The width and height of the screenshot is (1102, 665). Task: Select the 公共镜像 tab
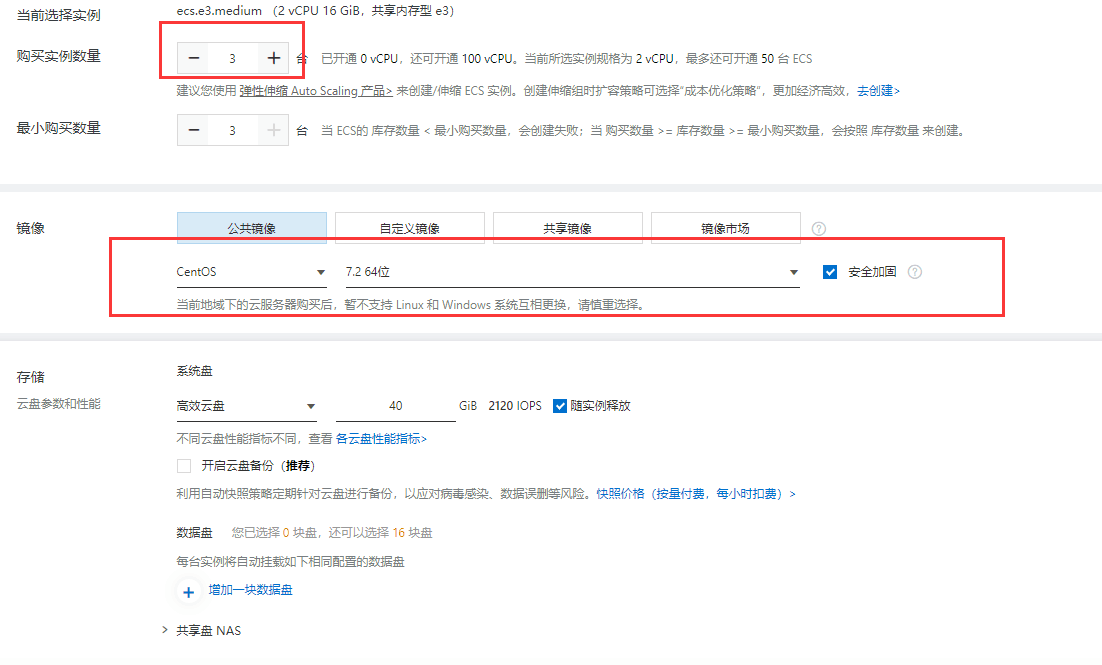tap(252, 228)
